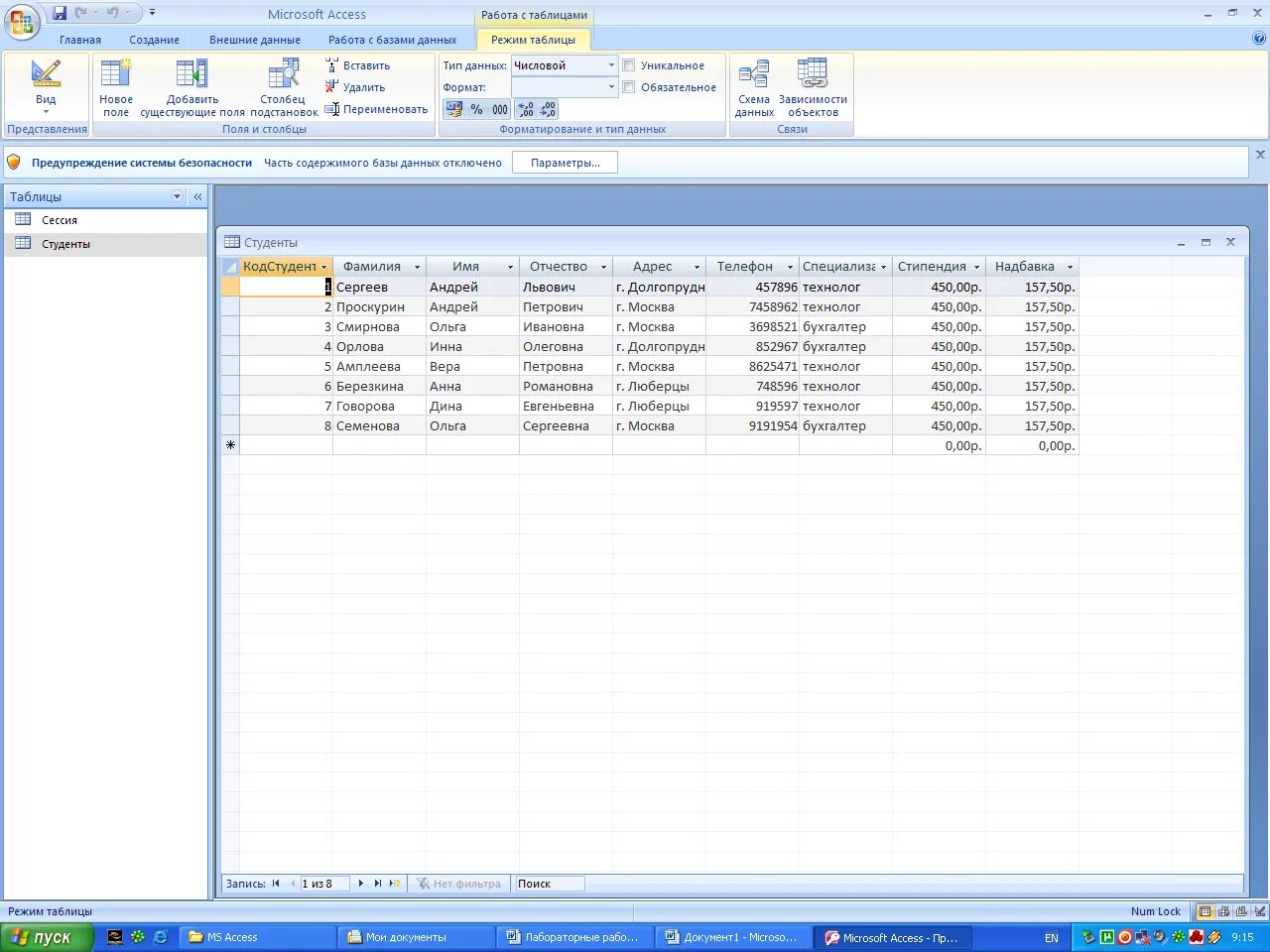
Task: Open the Формат combo box
Action: pyautogui.click(x=565, y=87)
